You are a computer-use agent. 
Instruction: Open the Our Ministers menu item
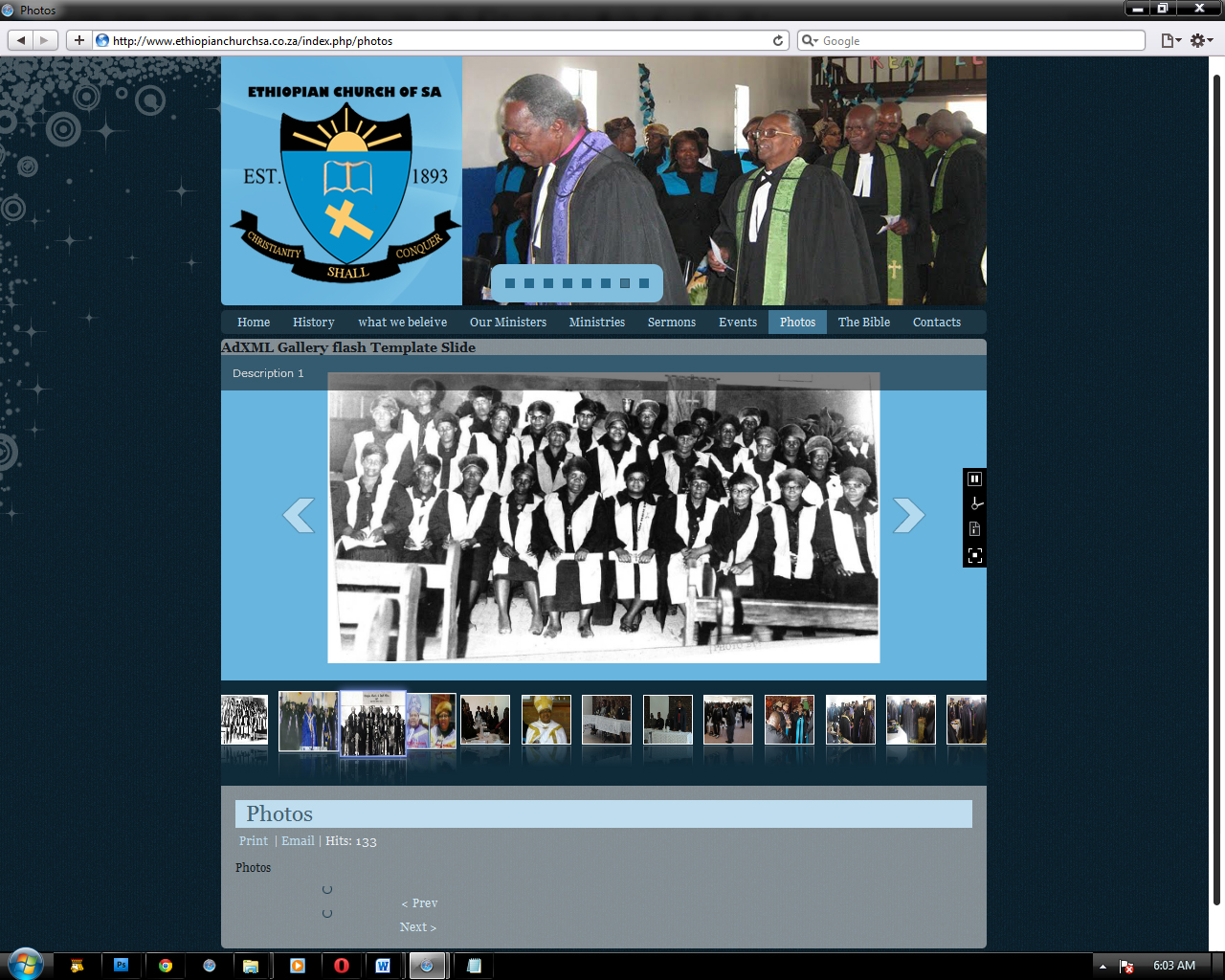(507, 323)
